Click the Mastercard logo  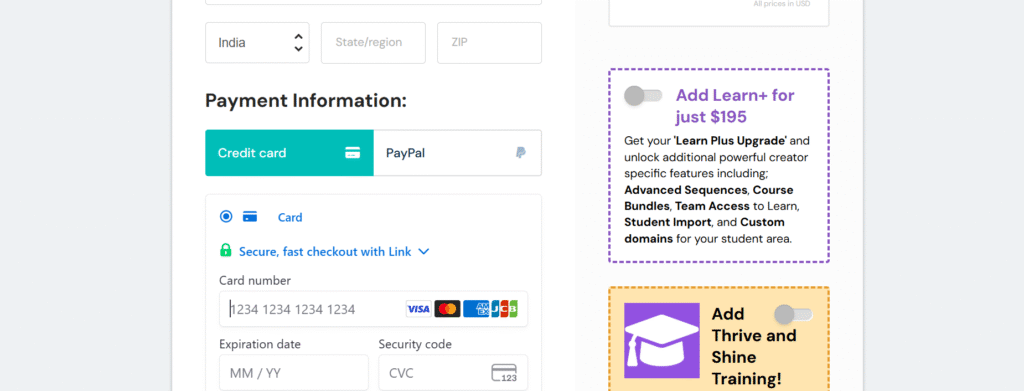(447, 309)
